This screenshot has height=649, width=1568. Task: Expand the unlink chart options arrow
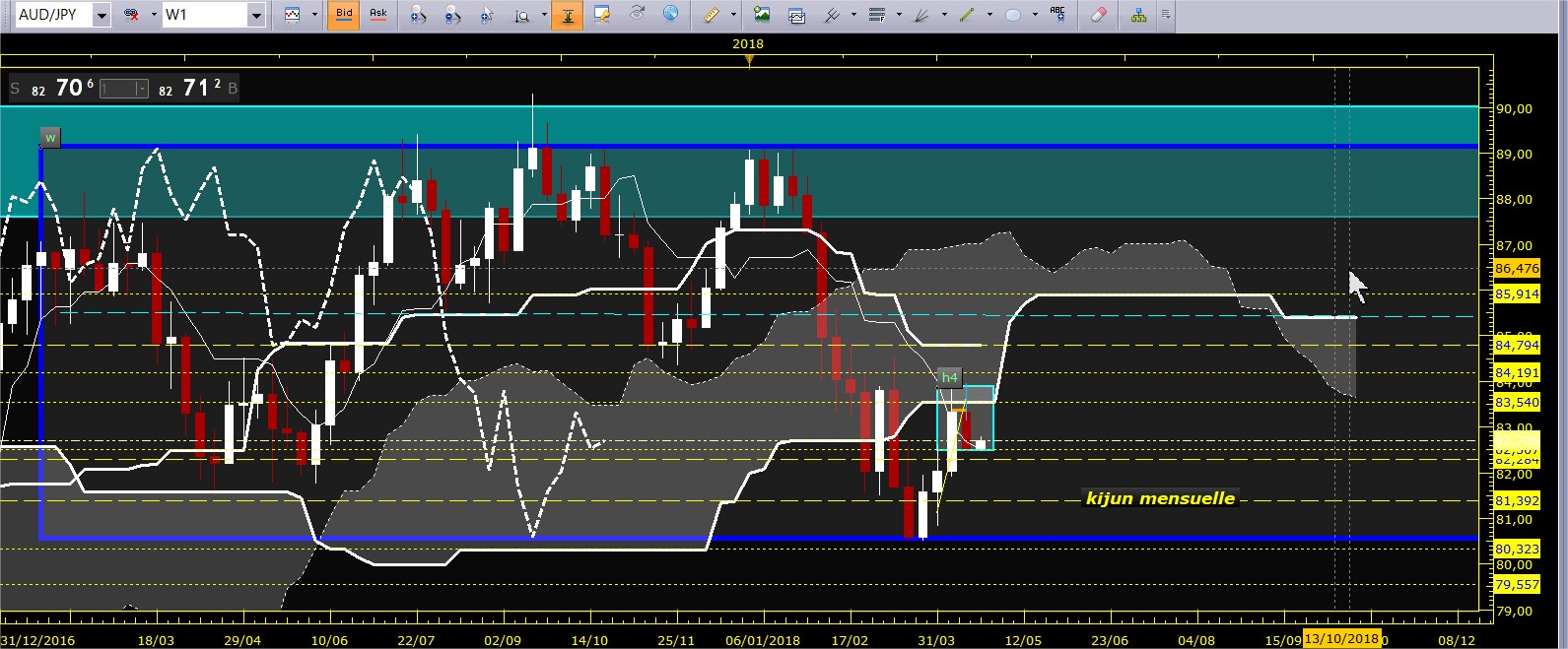(153, 15)
